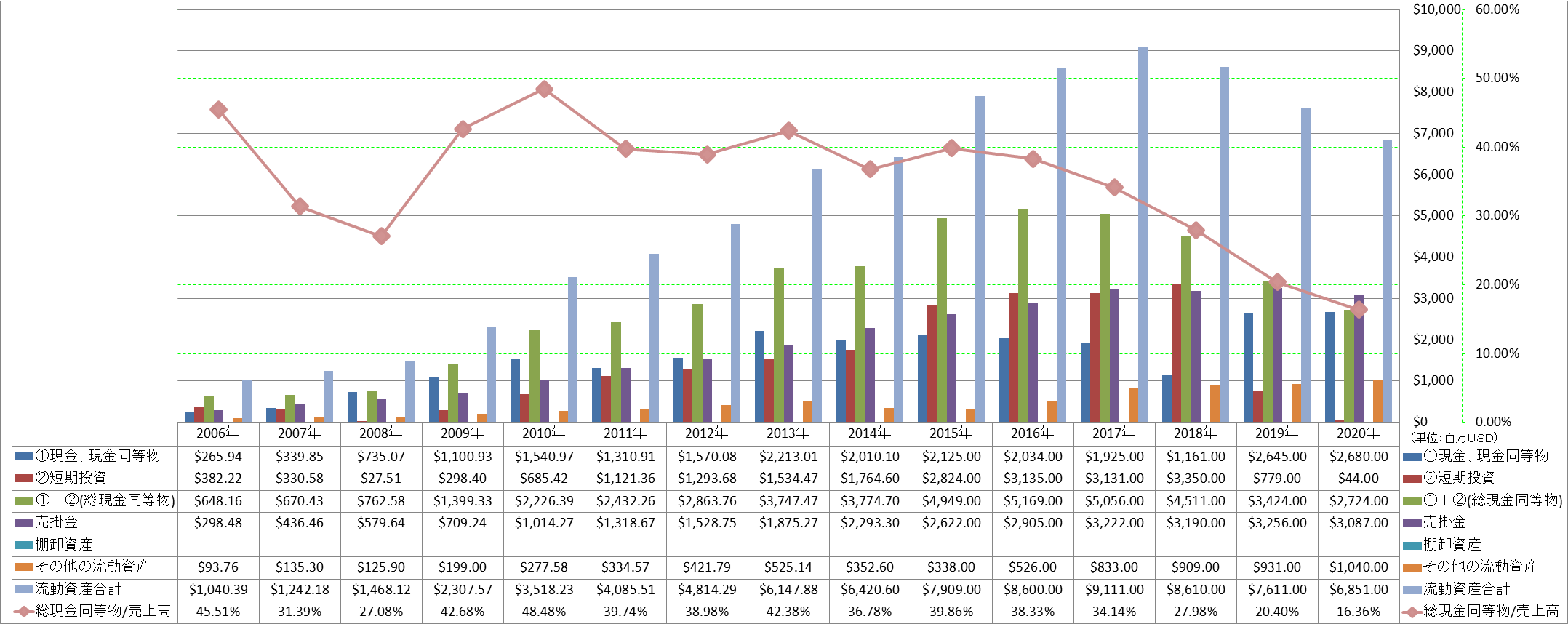The image size is (1568, 624).
Task: Click the 60.00% secondary axis label
Action: point(1497,9)
